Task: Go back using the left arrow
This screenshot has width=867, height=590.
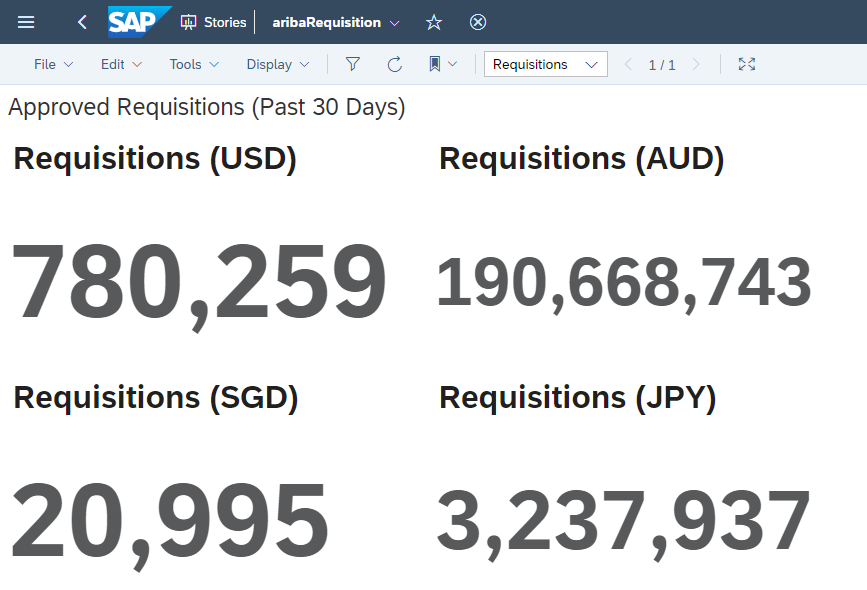Action: click(82, 22)
